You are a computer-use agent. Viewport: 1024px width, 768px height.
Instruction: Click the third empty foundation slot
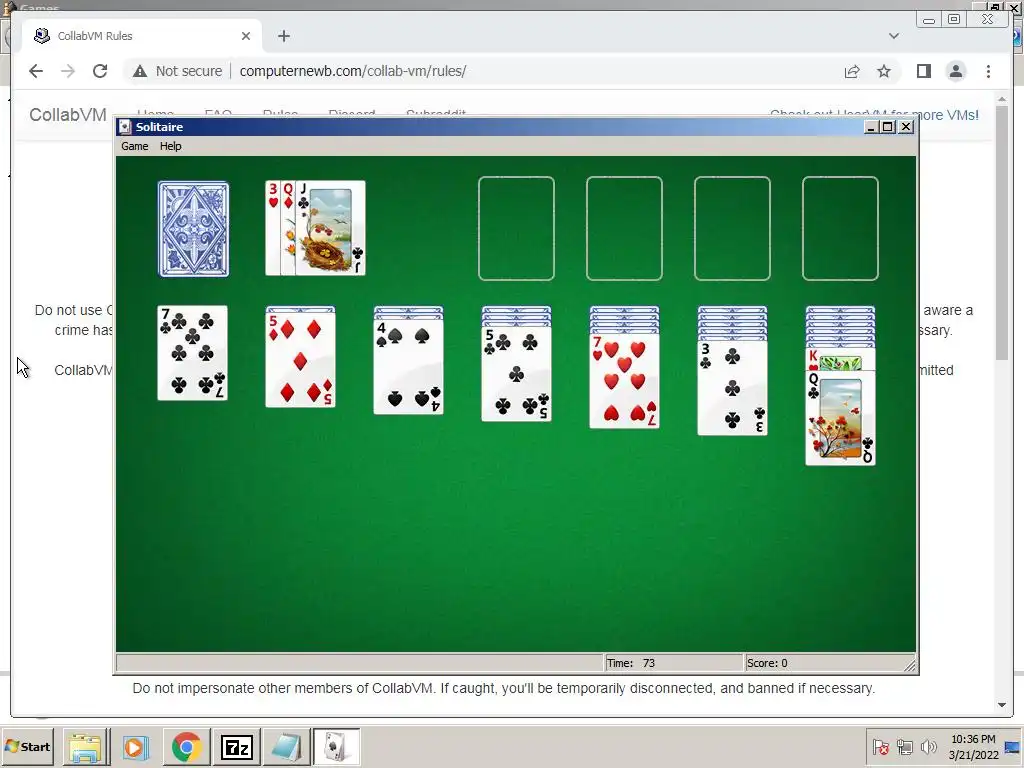pos(732,229)
